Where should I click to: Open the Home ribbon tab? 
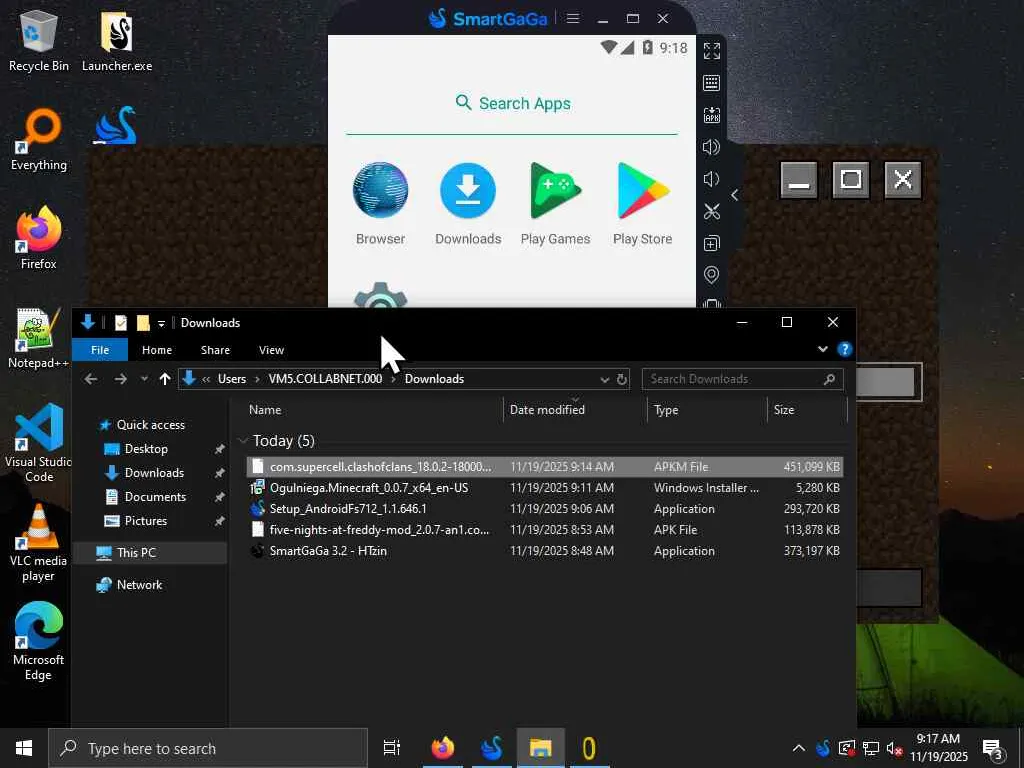pos(157,350)
